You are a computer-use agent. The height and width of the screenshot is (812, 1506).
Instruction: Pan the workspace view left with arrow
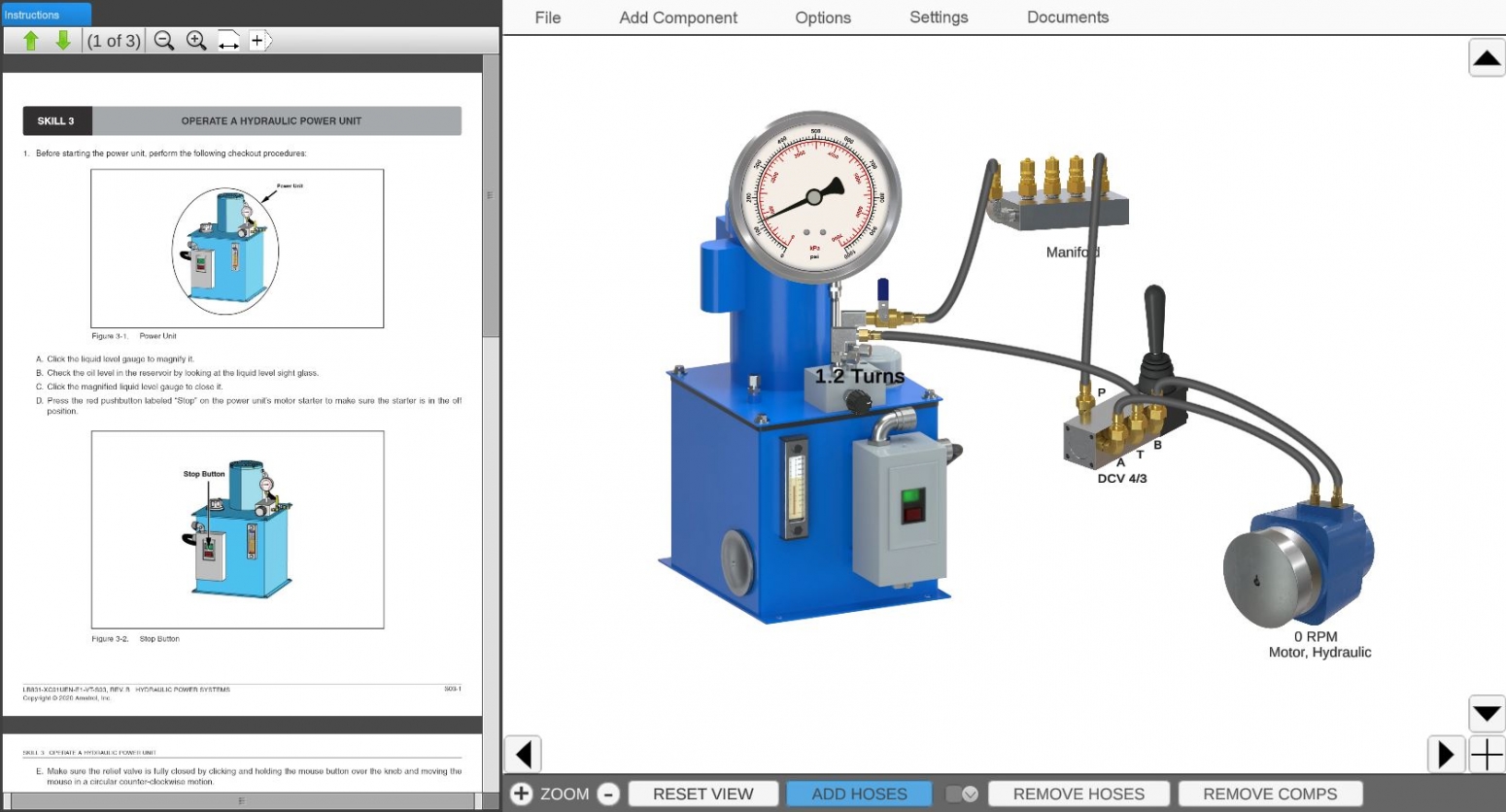(x=523, y=755)
